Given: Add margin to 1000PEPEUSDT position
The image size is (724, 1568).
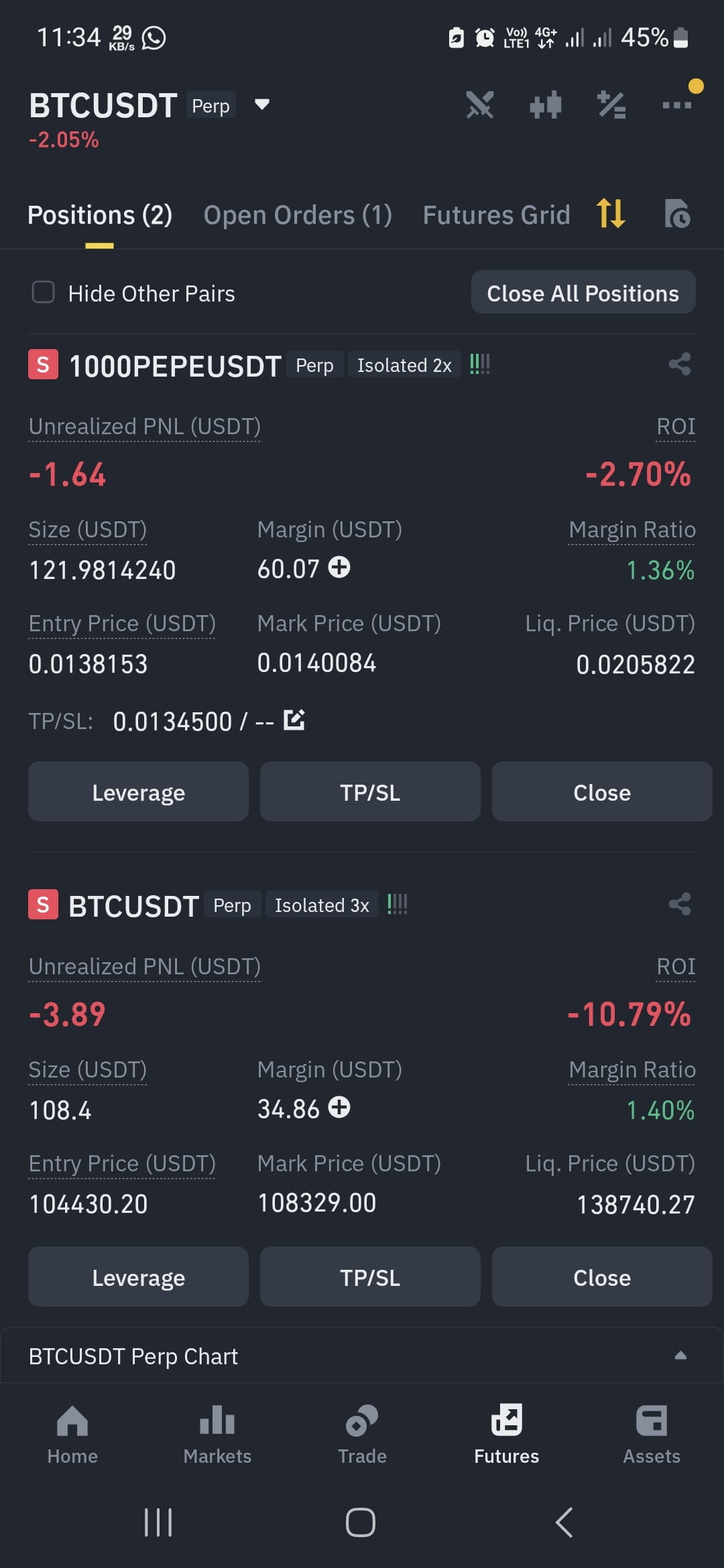Looking at the screenshot, I should tap(339, 567).
